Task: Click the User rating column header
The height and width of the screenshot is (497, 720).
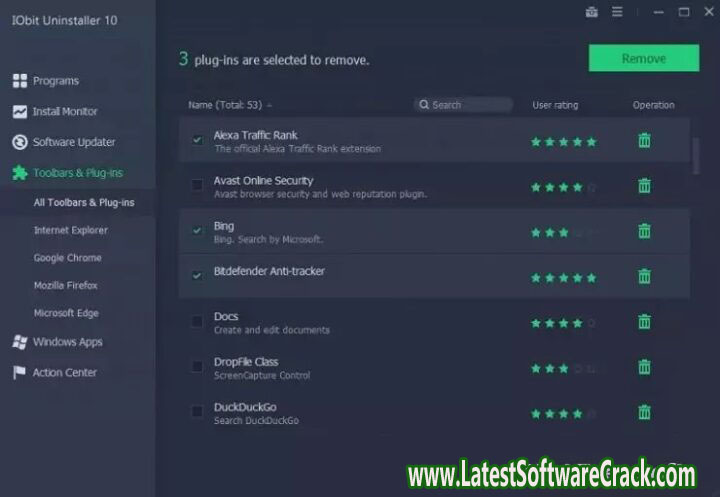Action: click(555, 105)
